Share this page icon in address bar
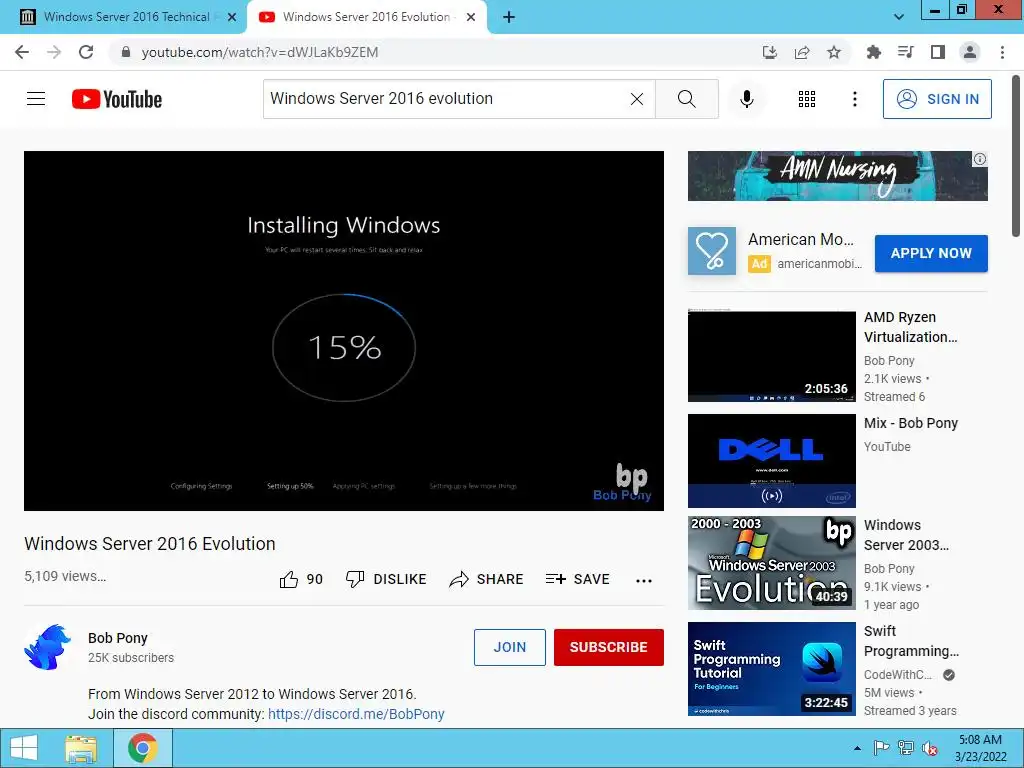Image resolution: width=1024 pixels, height=768 pixels. 801,52
